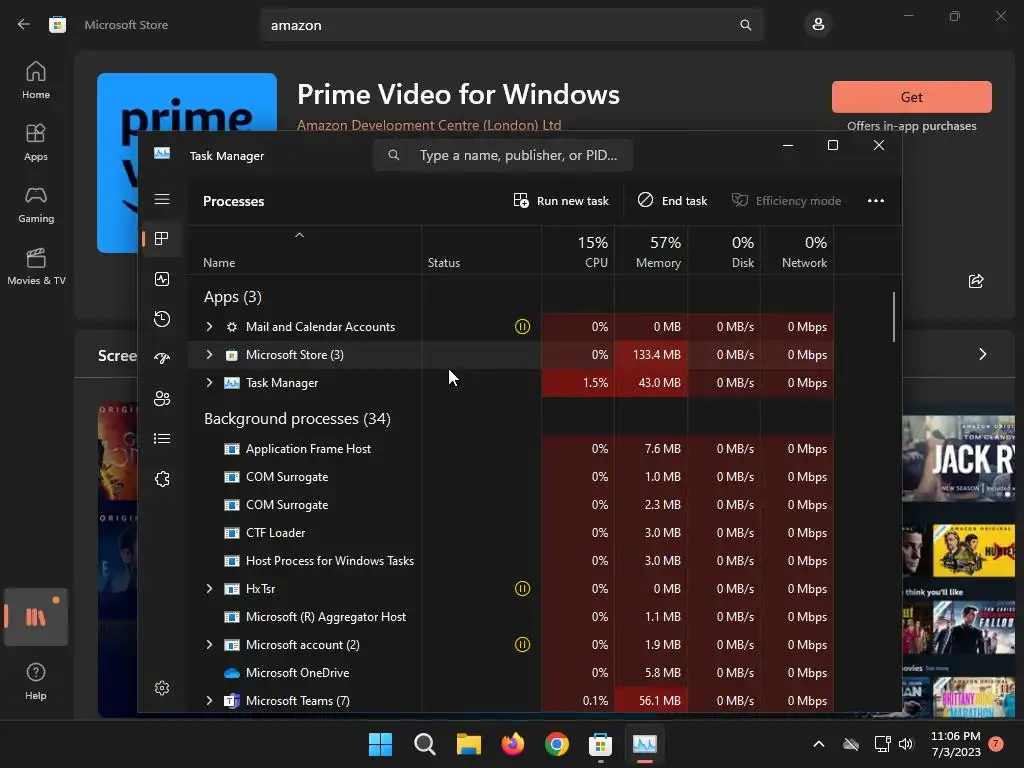Viewport: 1024px width, 768px height.
Task: Open Details list icon in Task Manager sidebar
Action: pos(162,439)
